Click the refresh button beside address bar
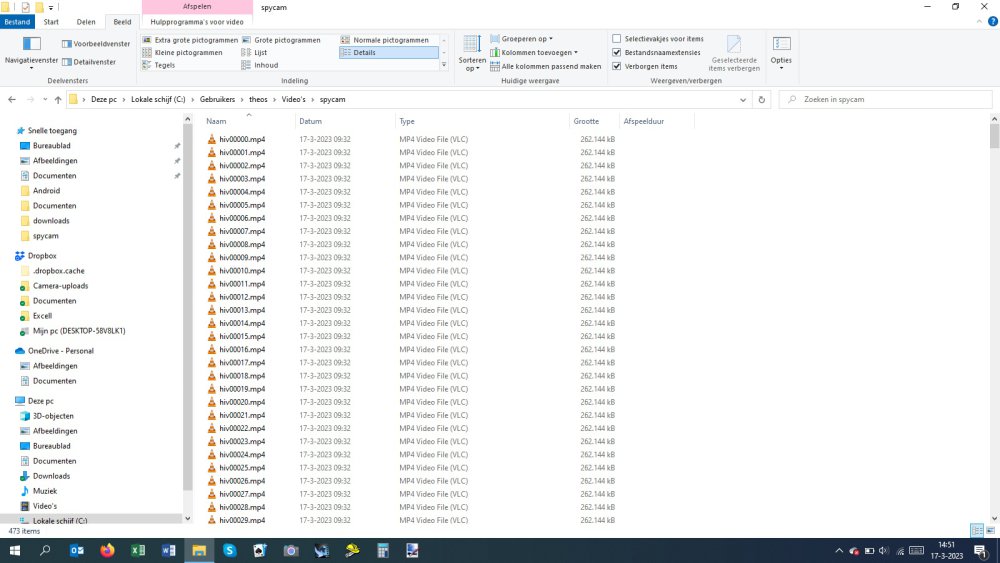The image size is (1000, 563). point(762,100)
